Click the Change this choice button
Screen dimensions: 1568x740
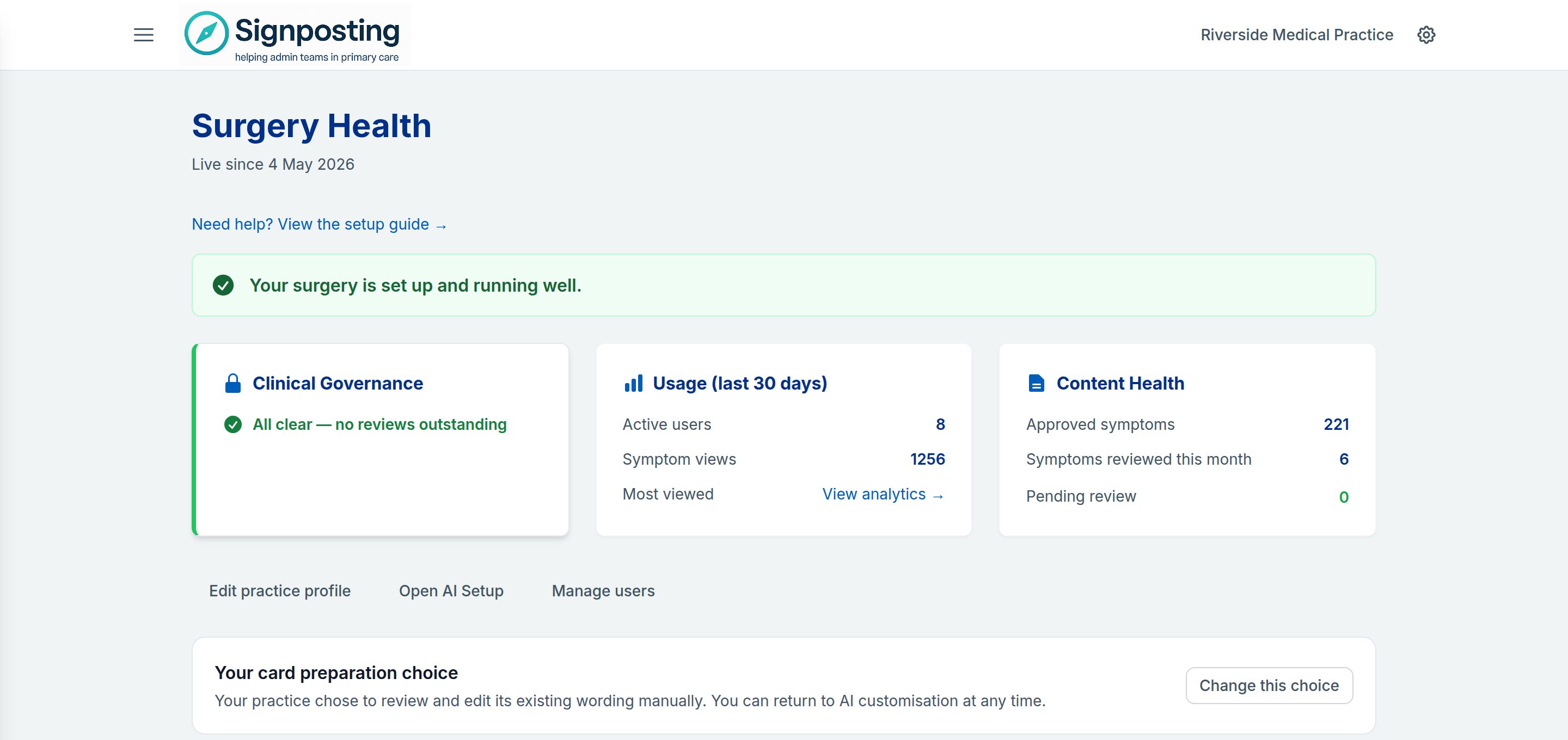[1269, 685]
